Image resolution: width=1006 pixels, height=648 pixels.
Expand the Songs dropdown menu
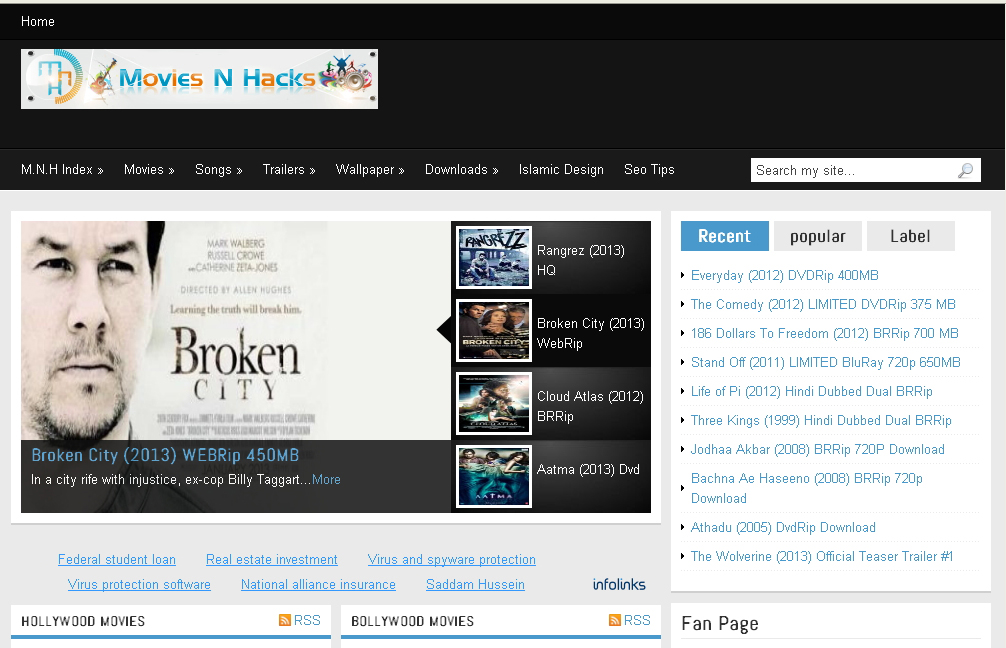point(219,169)
